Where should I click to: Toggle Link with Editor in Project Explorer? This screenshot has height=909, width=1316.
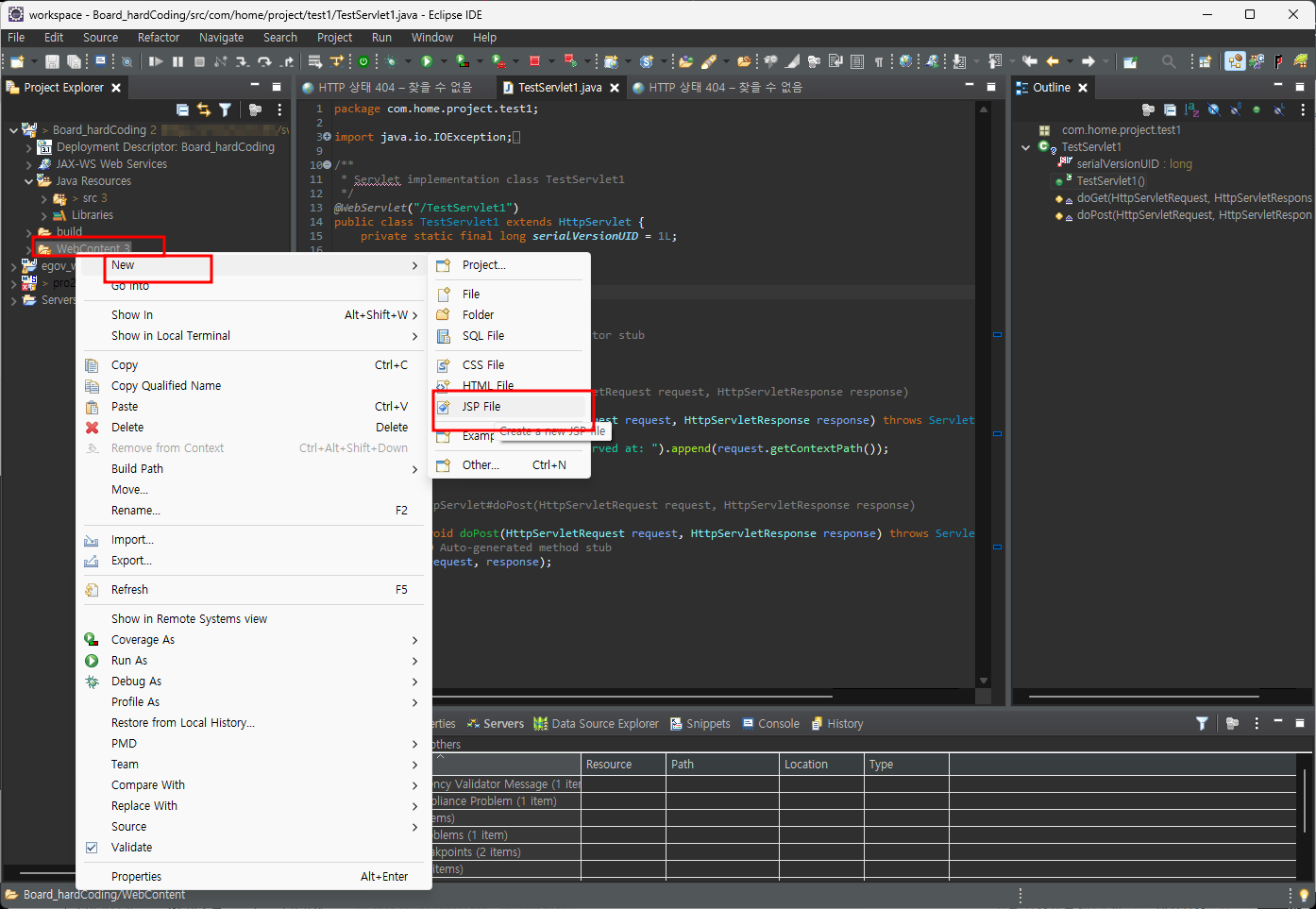[203, 109]
